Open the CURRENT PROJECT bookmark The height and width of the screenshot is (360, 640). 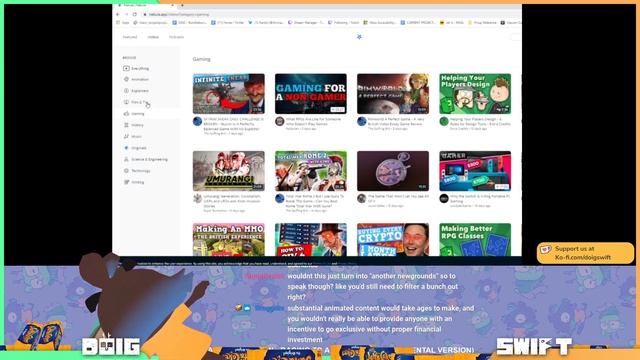pyautogui.click(x=418, y=23)
